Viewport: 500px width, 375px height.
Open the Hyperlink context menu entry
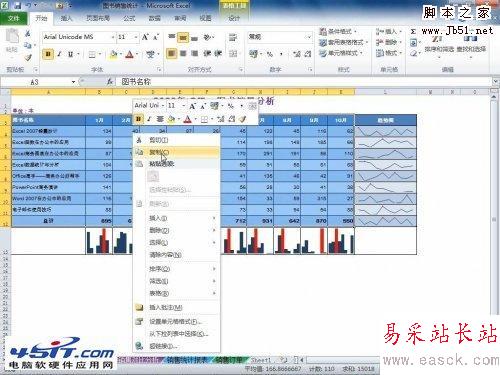pos(177,346)
